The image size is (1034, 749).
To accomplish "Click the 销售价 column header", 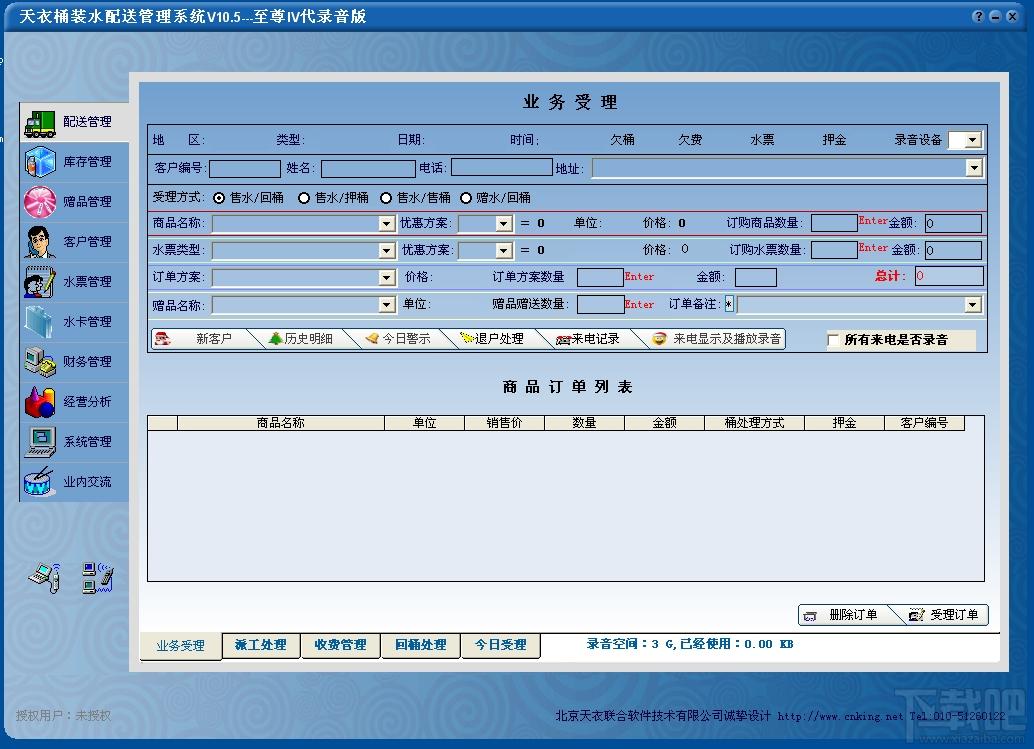I will pos(504,423).
